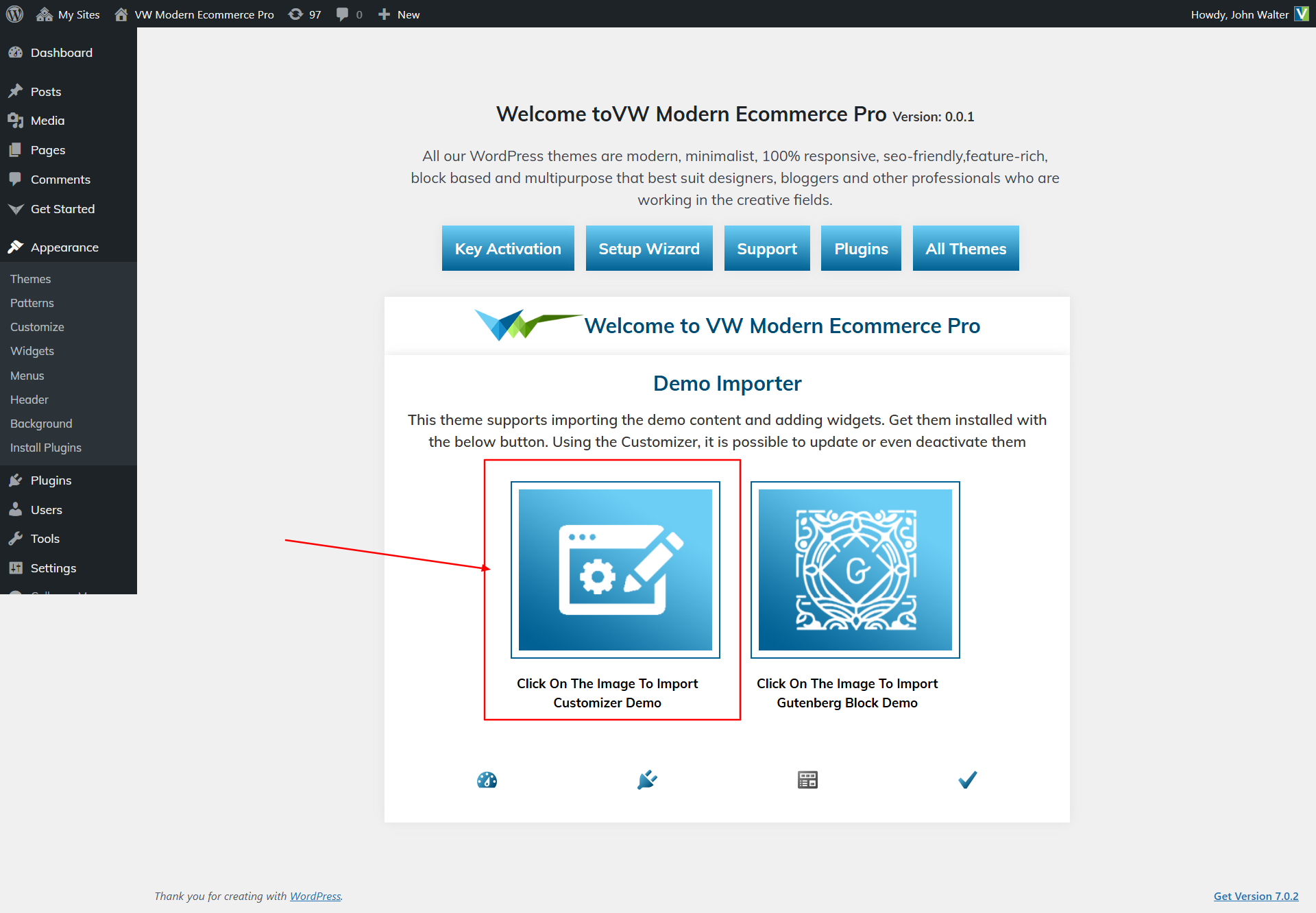This screenshot has height=913, width=1316.
Task: Open Themes under Appearance
Action: (31, 279)
